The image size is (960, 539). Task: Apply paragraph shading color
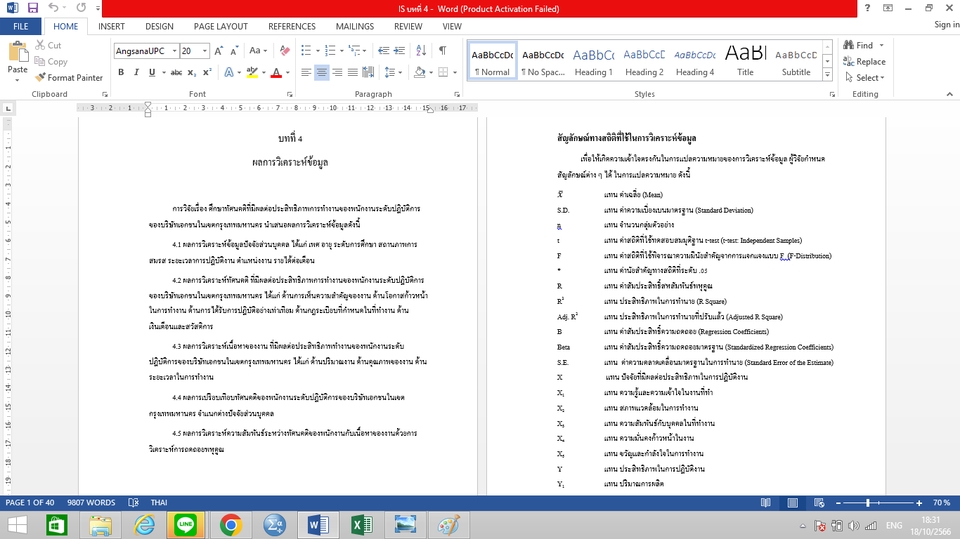[x=419, y=72]
